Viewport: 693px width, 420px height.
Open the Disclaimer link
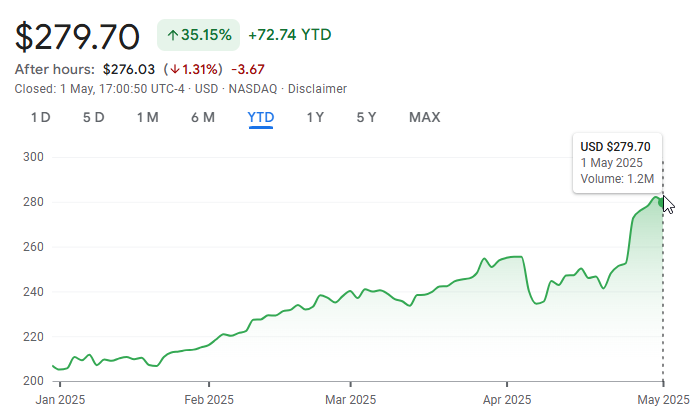[x=317, y=89]
